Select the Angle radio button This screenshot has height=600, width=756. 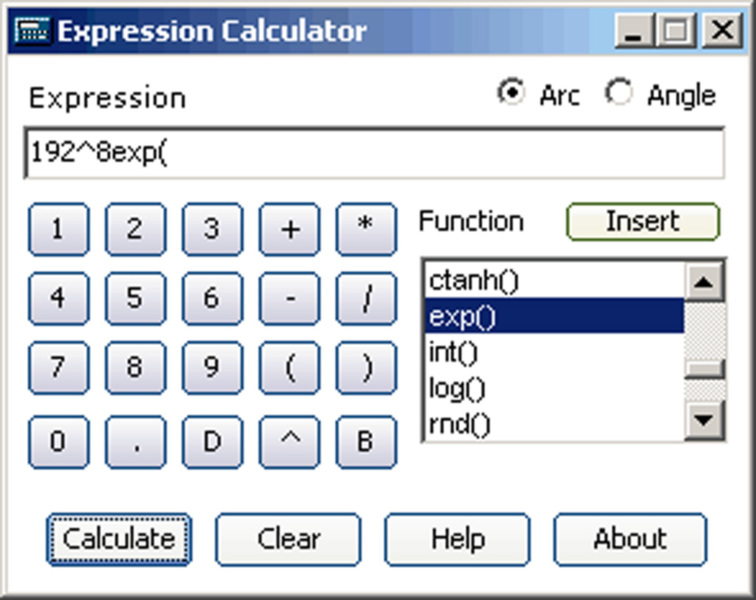click(619, 92)
